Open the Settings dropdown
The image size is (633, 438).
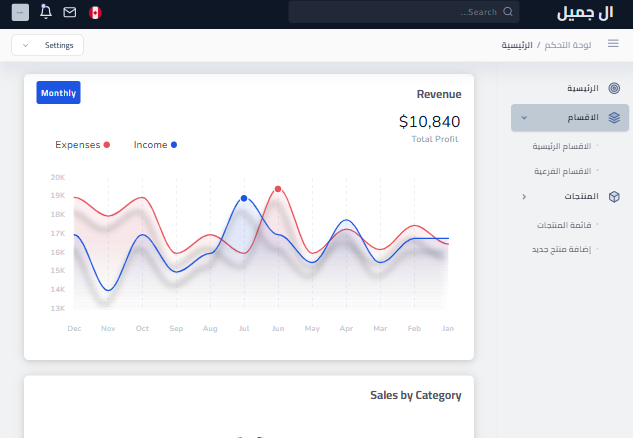pos(48,45)
